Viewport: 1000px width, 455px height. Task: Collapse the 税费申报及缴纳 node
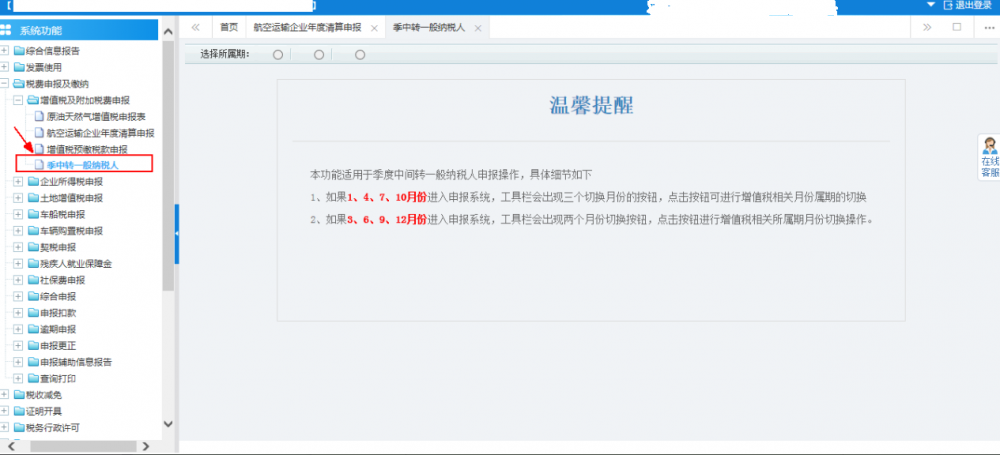4,84
